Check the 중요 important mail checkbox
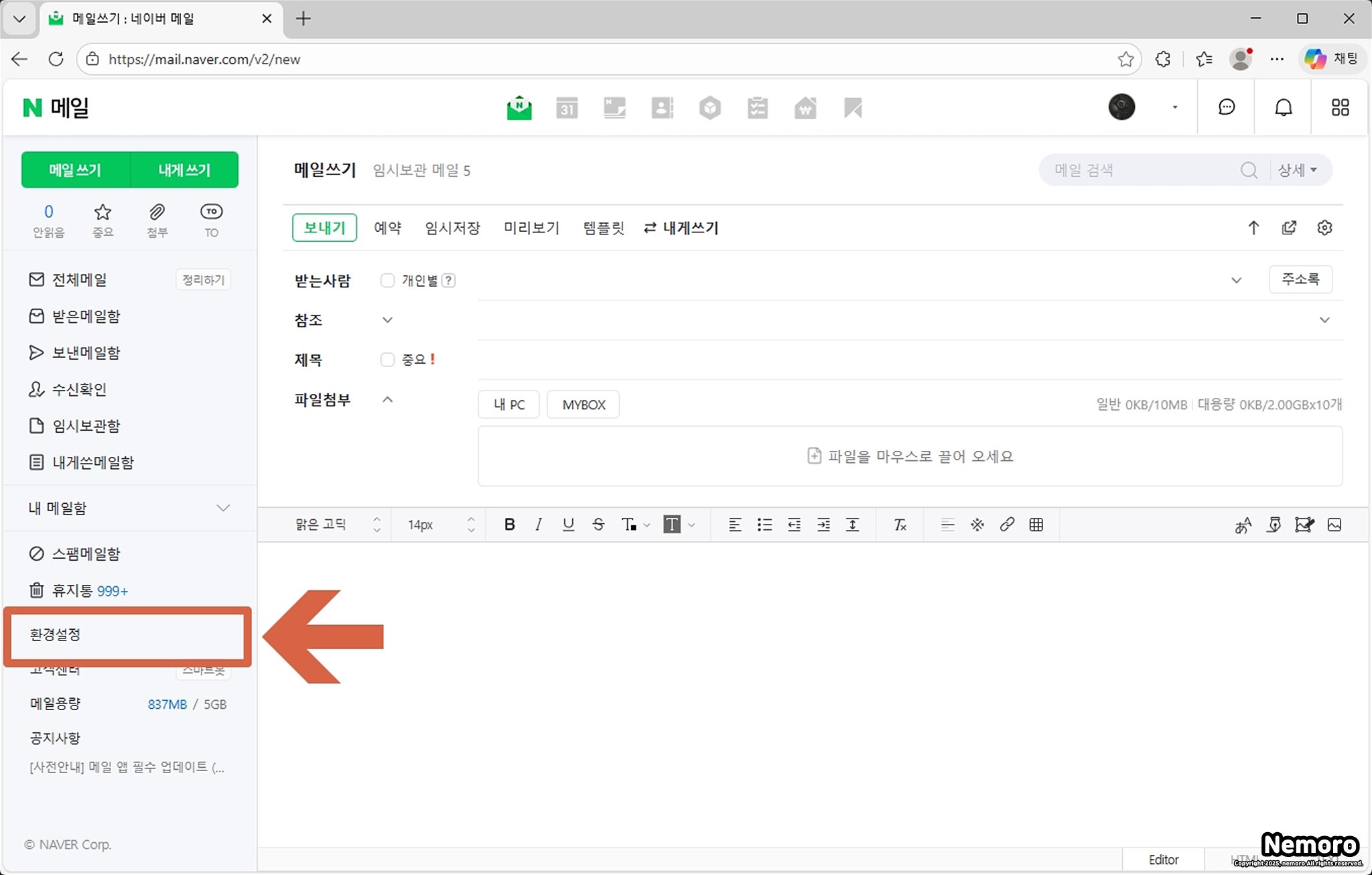 [387, 360]
